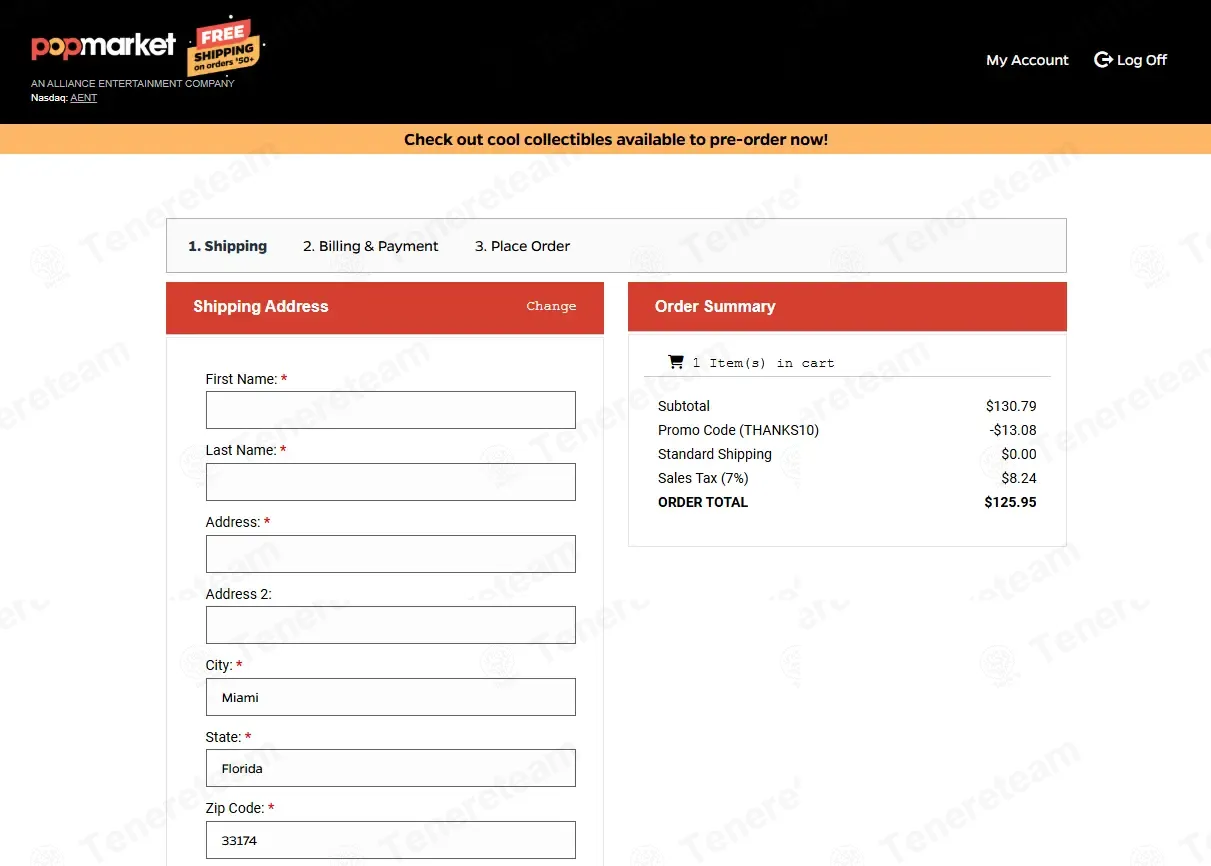This screenshot has width=1211, height=866.
Task: Click the City field containing Miami
Action: click(x=391, y=697)
